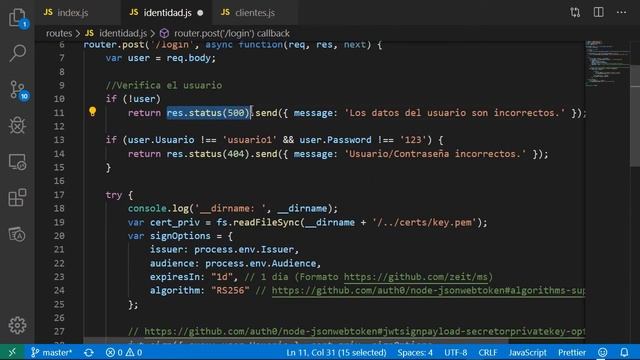Click 'usuario1' string on line 13

pos(249,140)
